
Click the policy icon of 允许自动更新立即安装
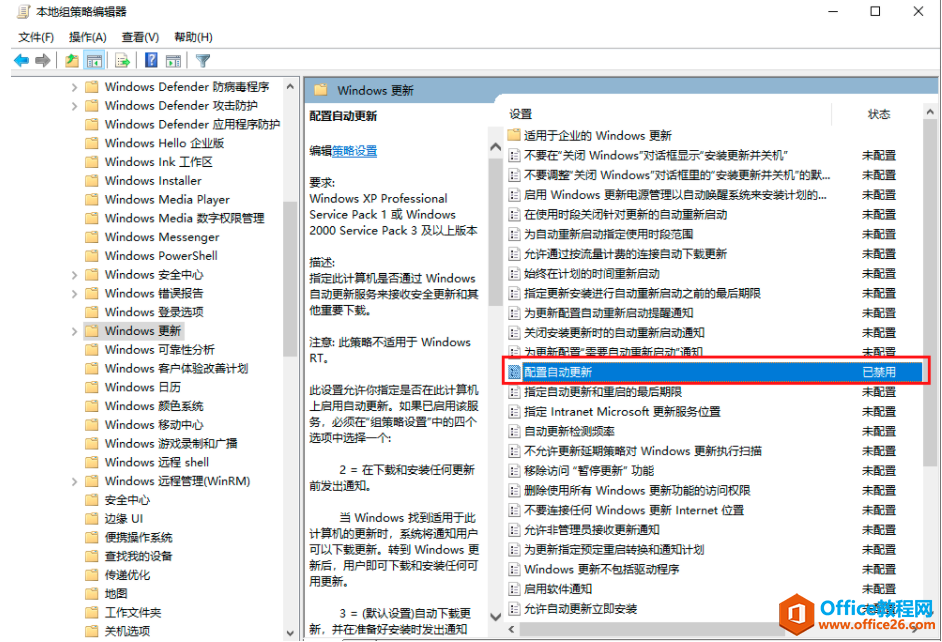pyautogui.click(x=514, y=609)
